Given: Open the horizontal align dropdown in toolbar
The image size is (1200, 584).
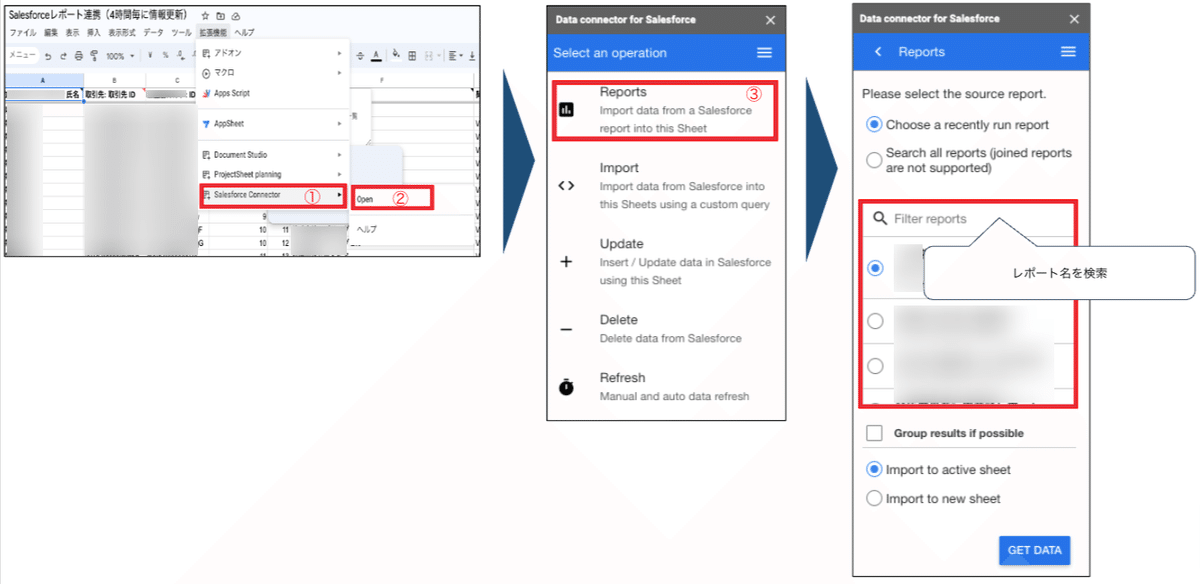Looking at the screenshot, I should click(x=454, y=56).
